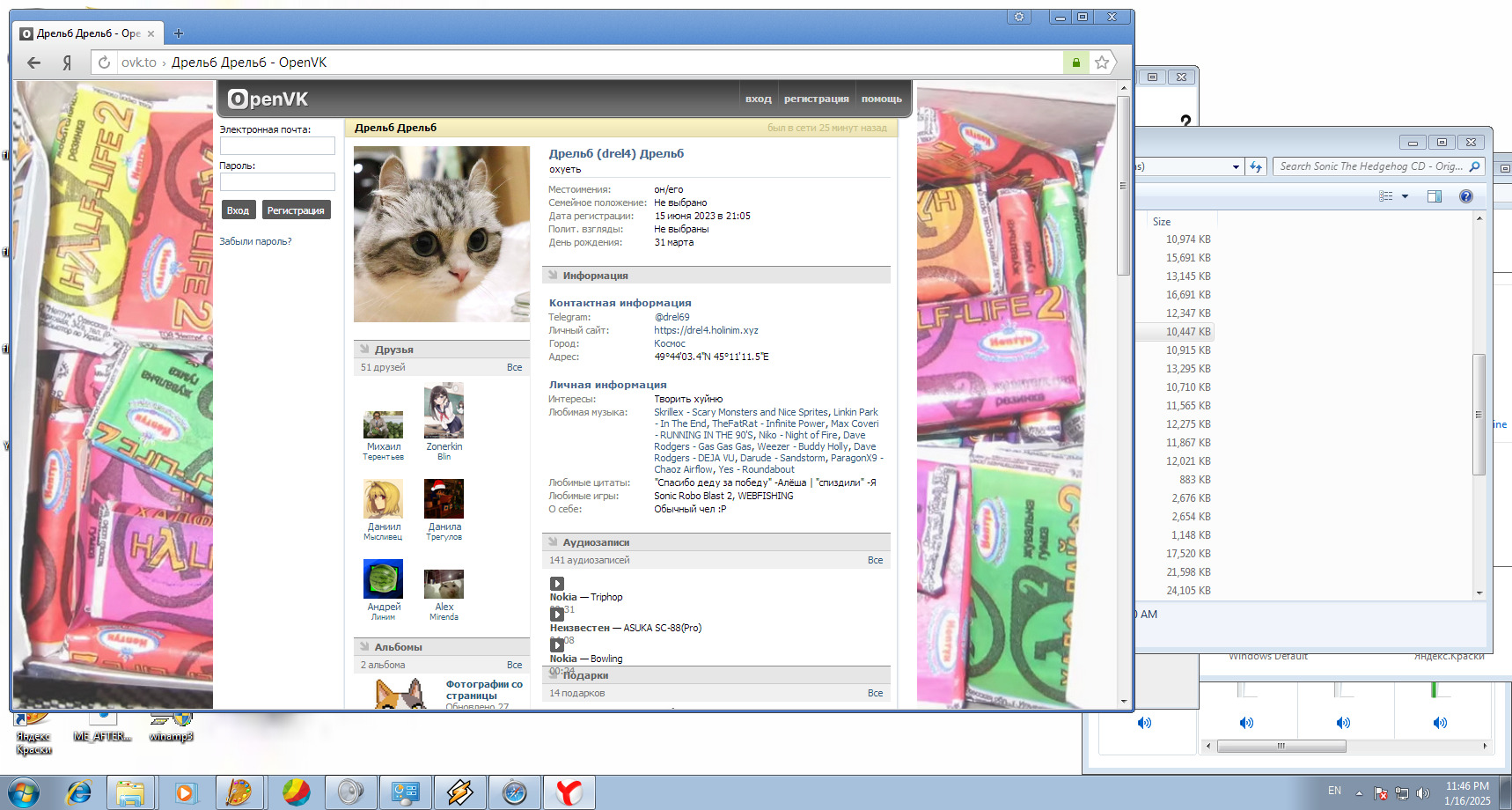Image resolution: width=1512 pixels, height=810 pixels.
Task: Play the Nokia — Bowling track
Action: [x=557, y=645]
